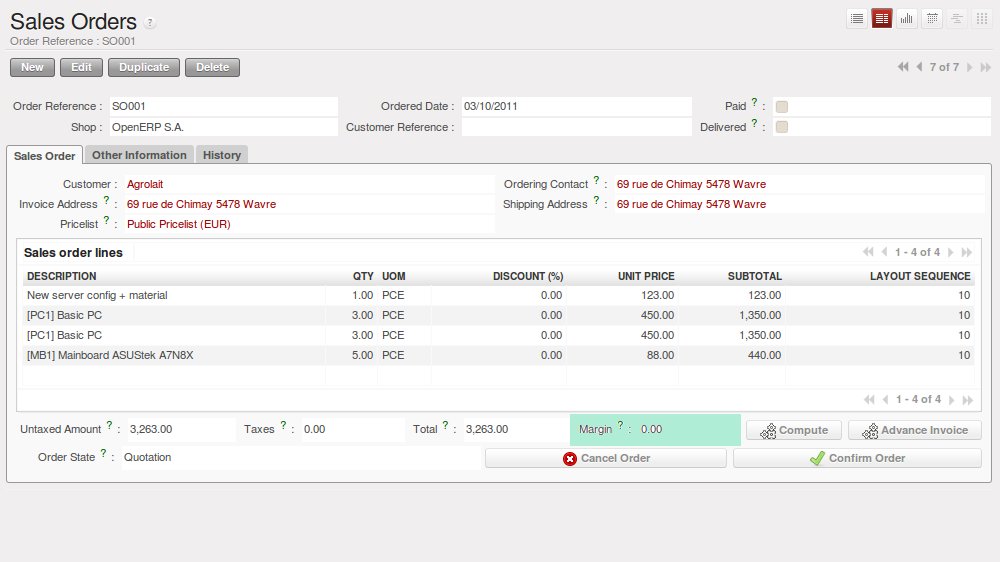Sort lines by the Unit Price column
The height and width of the screenshot is (562, 1000).
point(646,276)
